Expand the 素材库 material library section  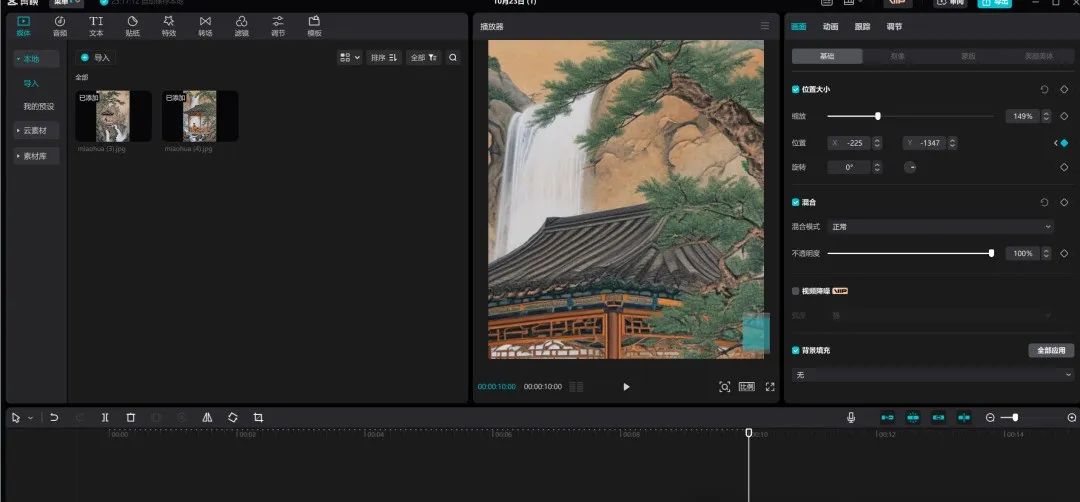pos(36,156)
